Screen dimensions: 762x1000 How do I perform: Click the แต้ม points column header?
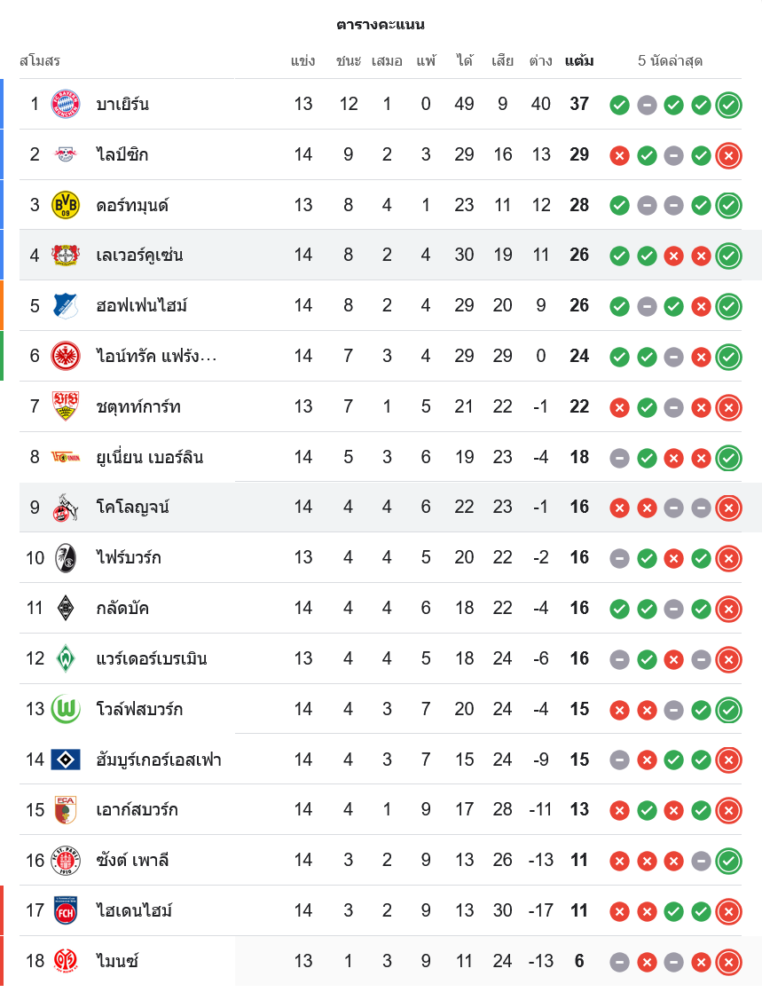579,61
